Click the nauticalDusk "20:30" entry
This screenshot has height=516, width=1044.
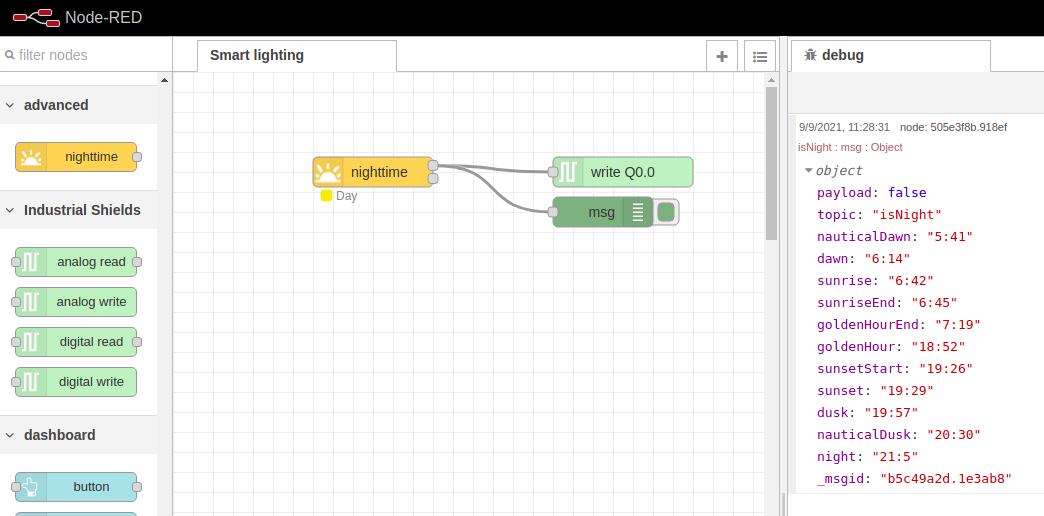pyautogui.click(x=899, y=434)
